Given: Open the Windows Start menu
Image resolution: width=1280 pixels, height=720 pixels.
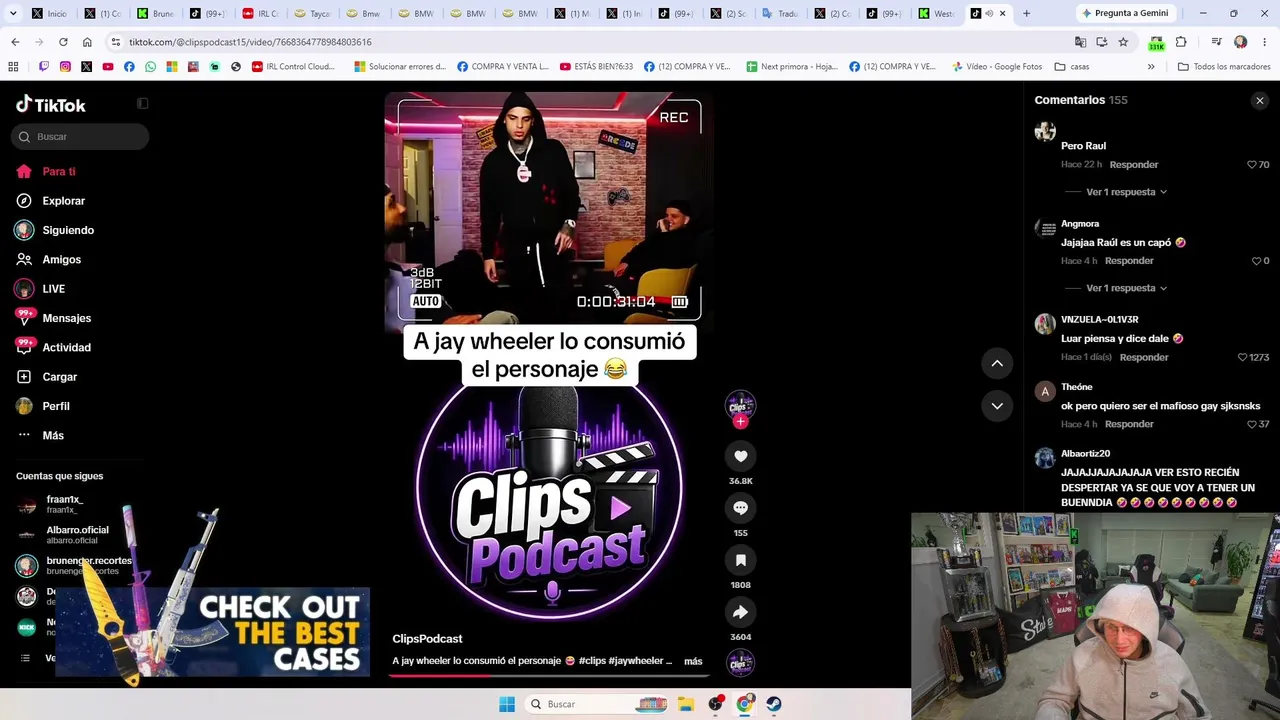Looking at the screenshot, I should pos(507,704).
